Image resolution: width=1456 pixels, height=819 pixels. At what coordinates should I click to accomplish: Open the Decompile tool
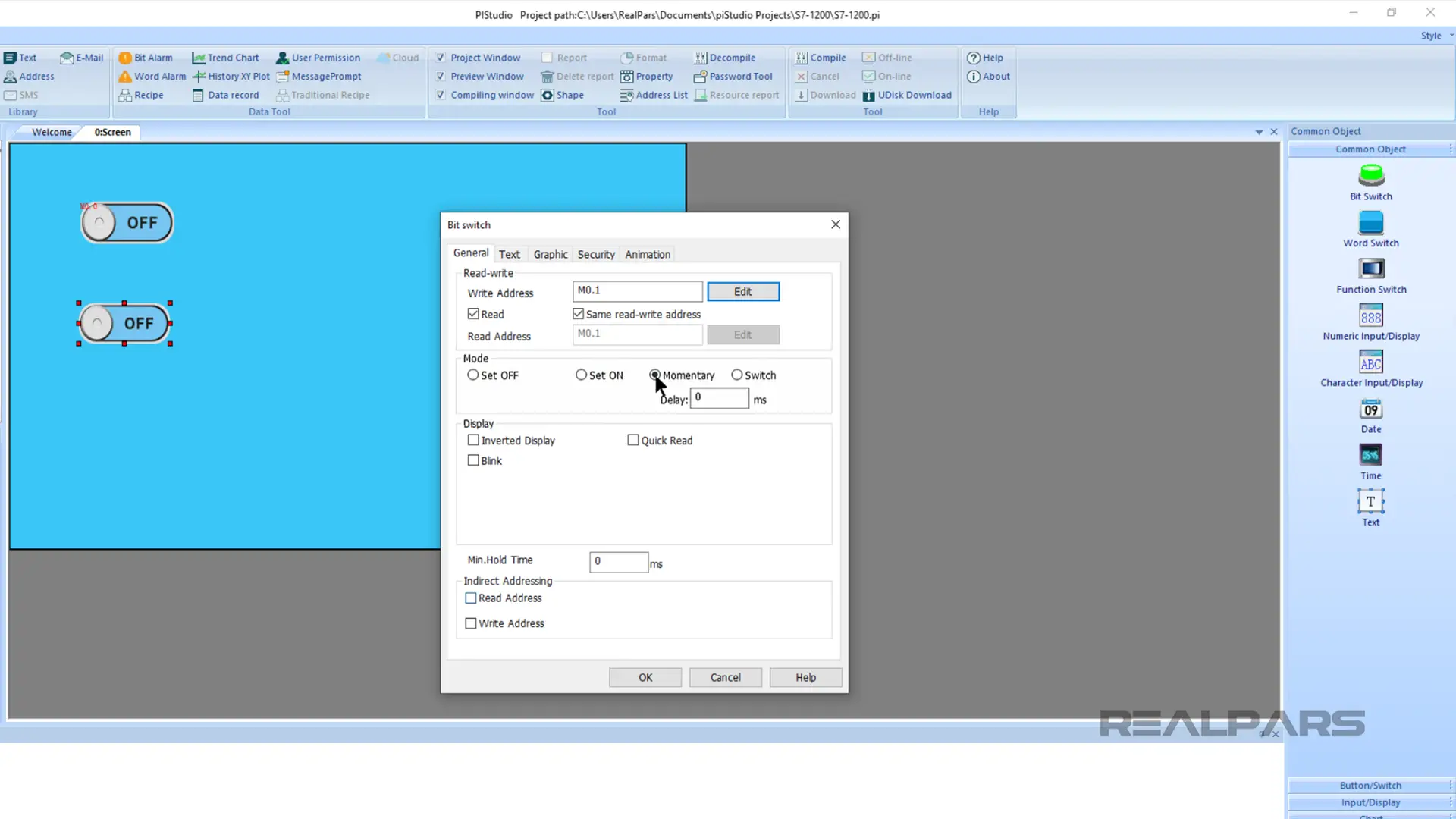pos(724,58)
